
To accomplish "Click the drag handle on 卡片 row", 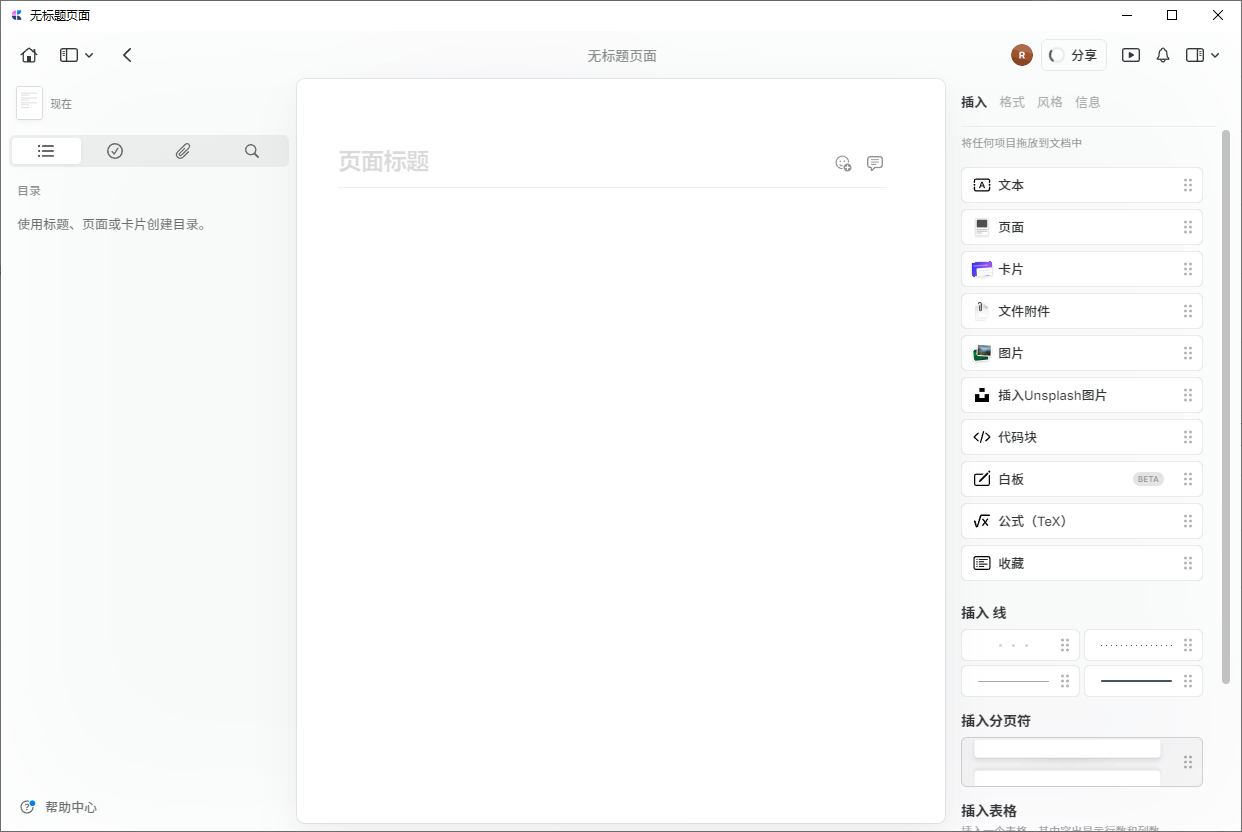I will 1188,269.
